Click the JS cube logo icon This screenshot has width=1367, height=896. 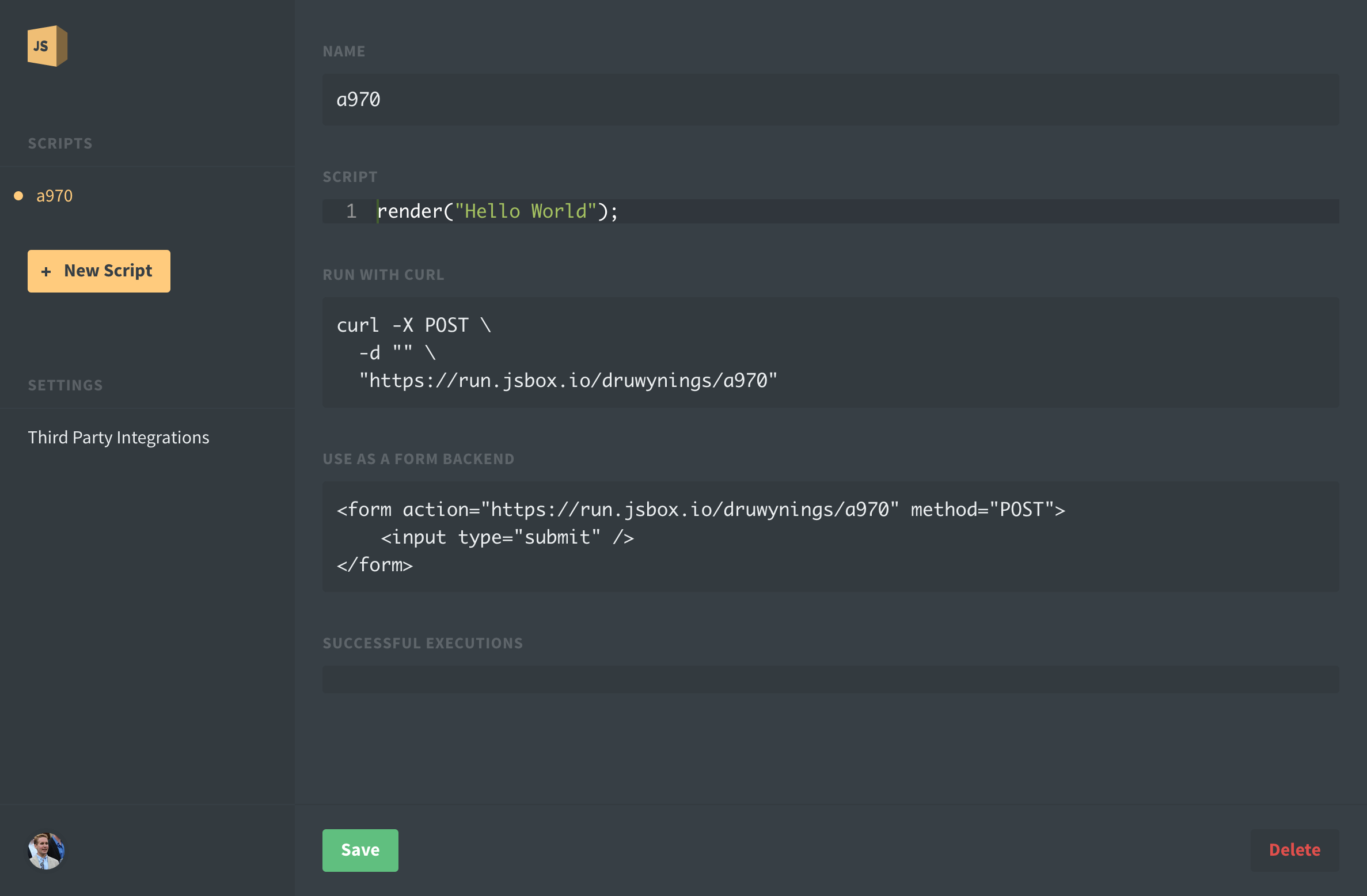(x=48, y=46)
